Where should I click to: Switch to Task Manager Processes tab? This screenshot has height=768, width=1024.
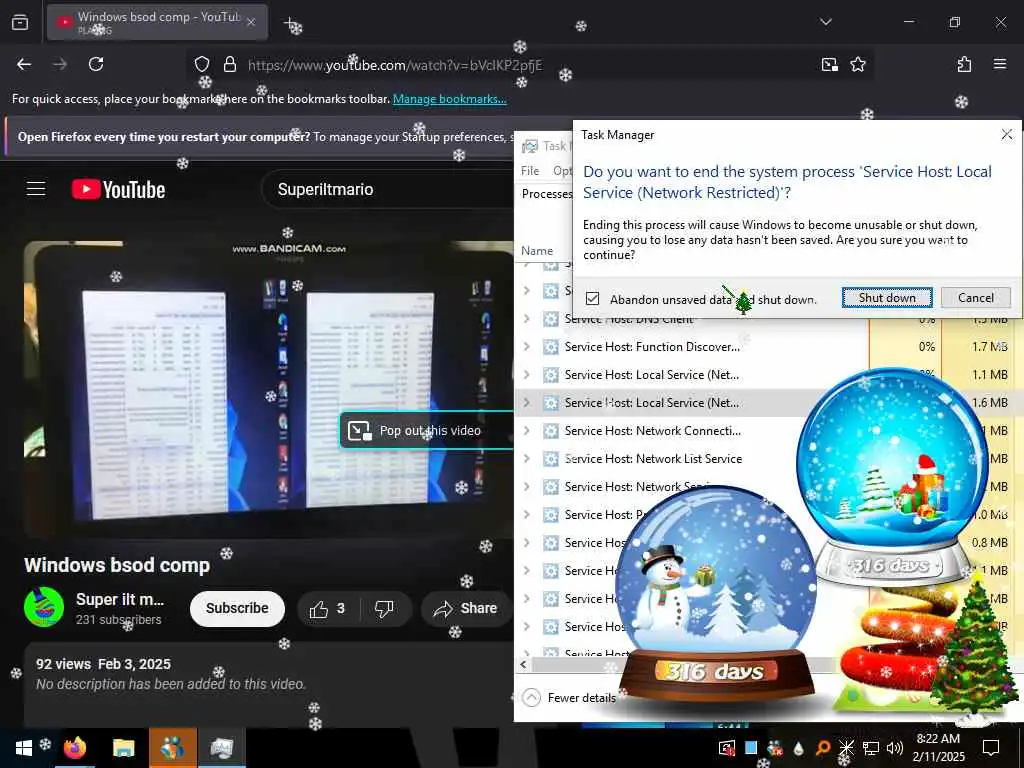tap(547, 194)
